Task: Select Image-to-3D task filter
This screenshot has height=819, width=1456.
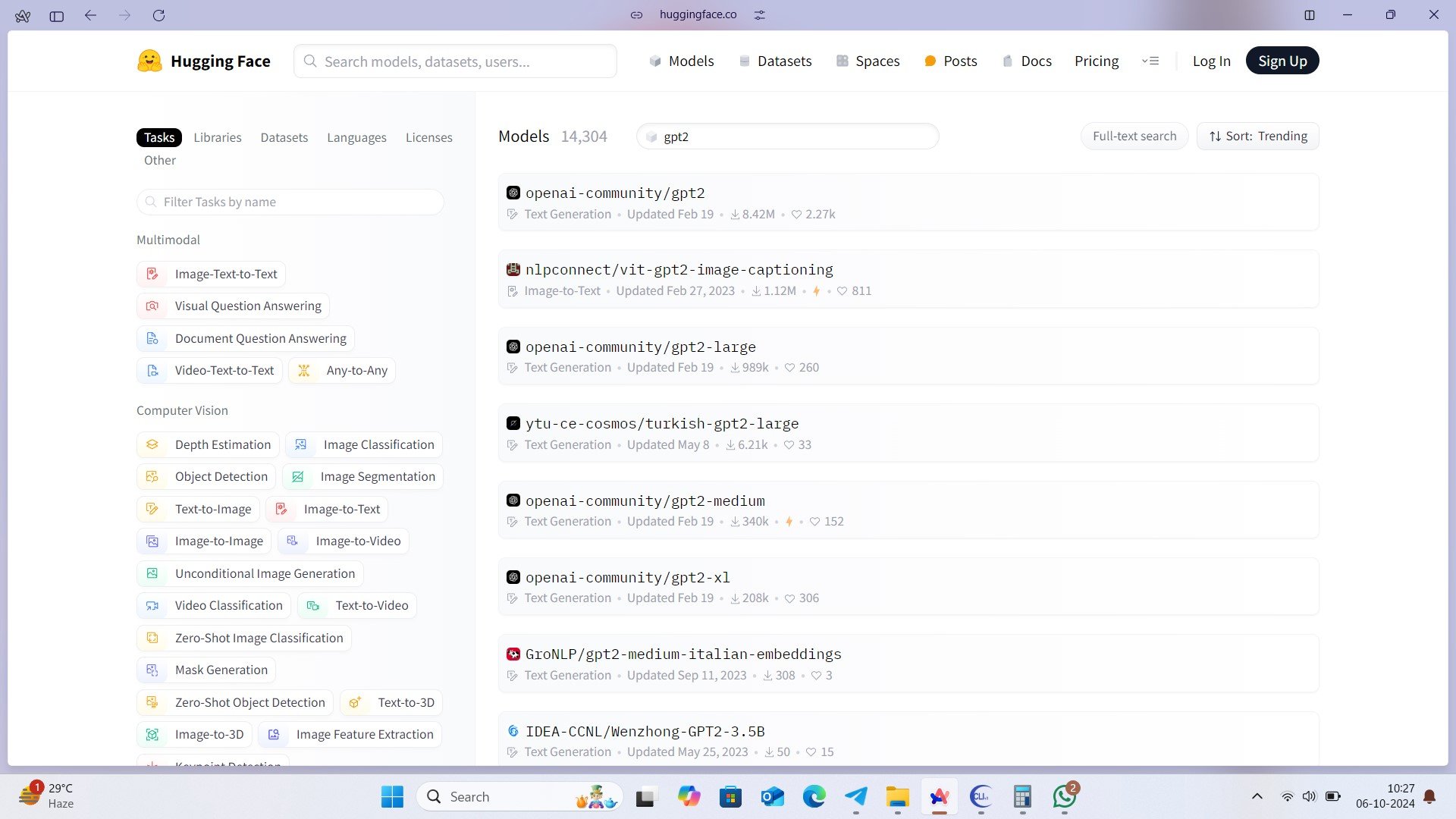Action: [194, 734]
